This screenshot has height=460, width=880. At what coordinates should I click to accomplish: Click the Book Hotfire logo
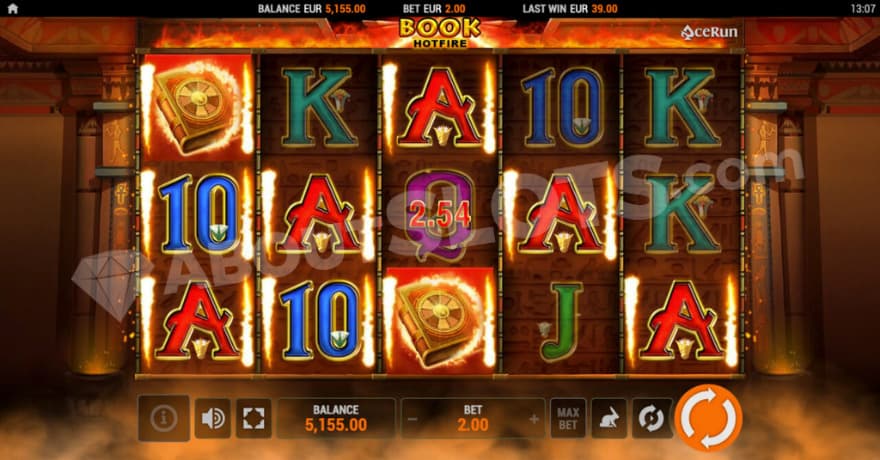(x=440, y=33)
